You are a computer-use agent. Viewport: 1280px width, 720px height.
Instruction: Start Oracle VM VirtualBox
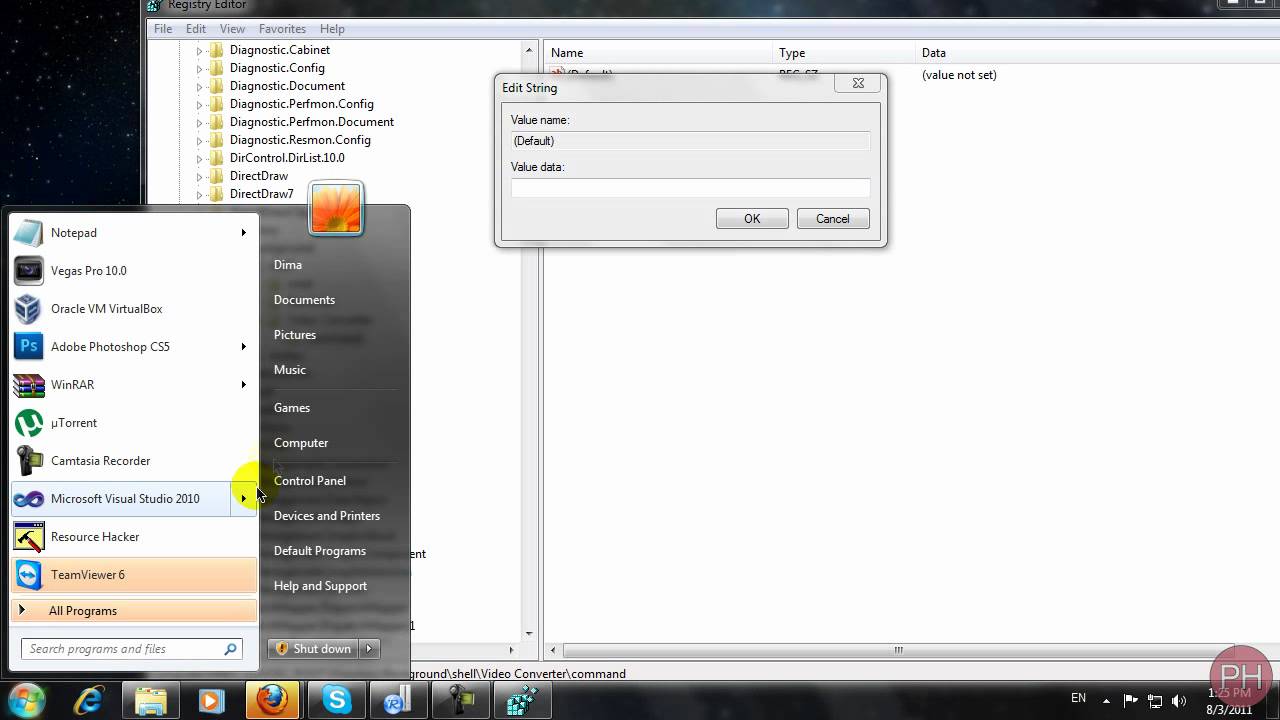[x=134, y=309]
